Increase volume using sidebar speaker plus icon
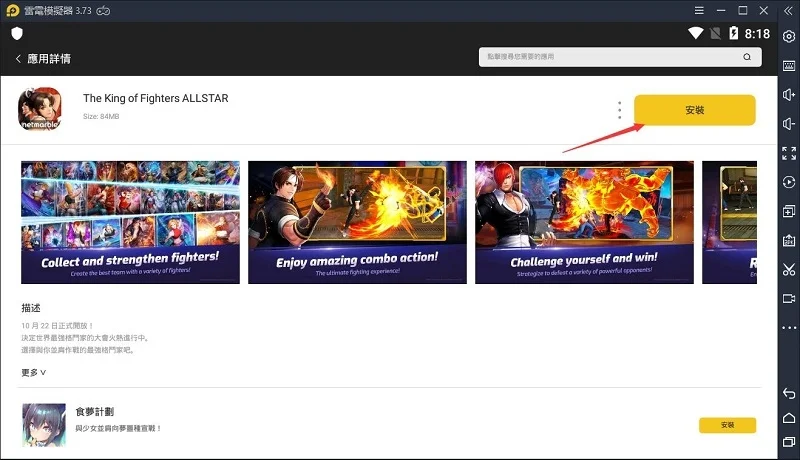The height and width of the screenshot is (460, 800). pos(789,95)
